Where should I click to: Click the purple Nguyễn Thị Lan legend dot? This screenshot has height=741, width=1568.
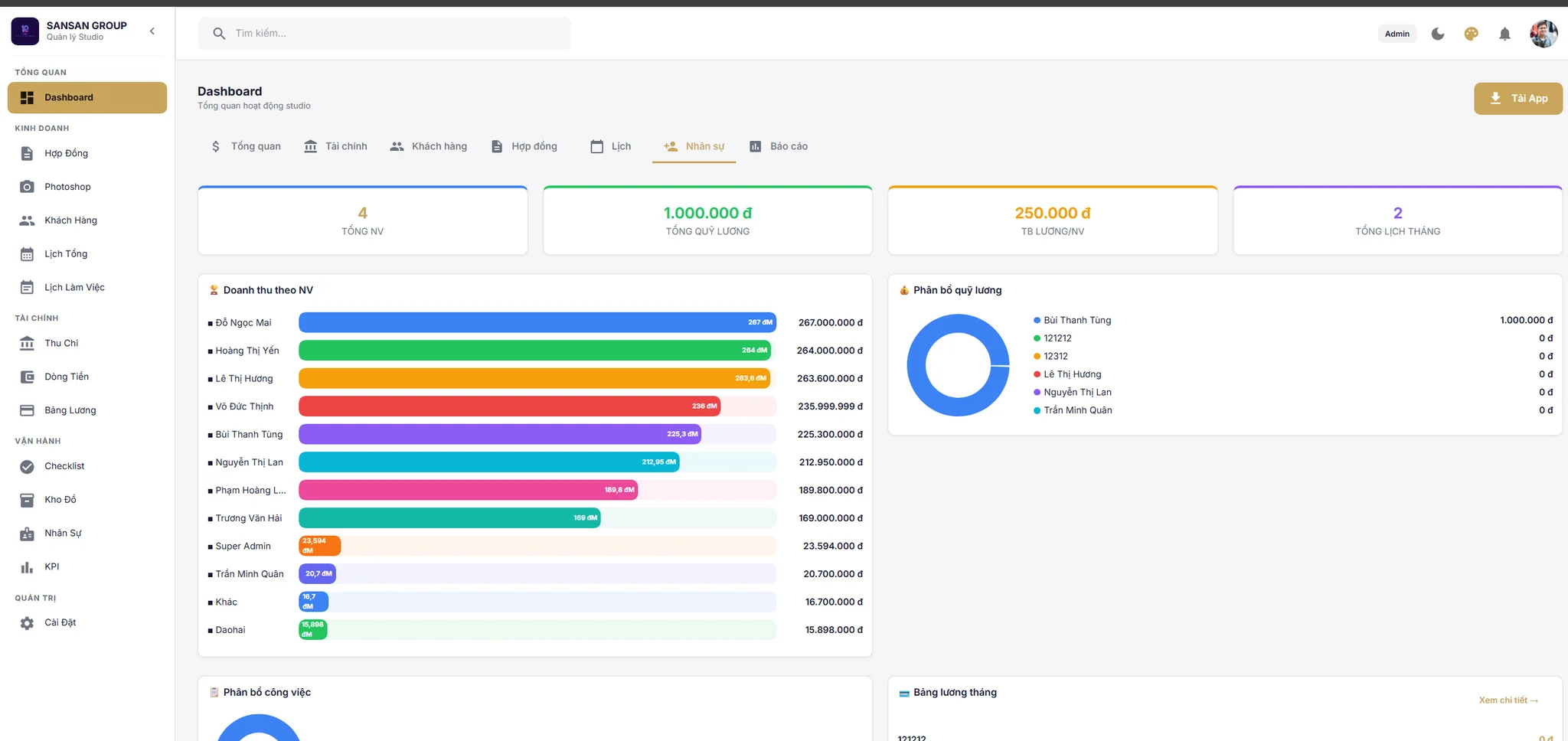coord(1037,393)
